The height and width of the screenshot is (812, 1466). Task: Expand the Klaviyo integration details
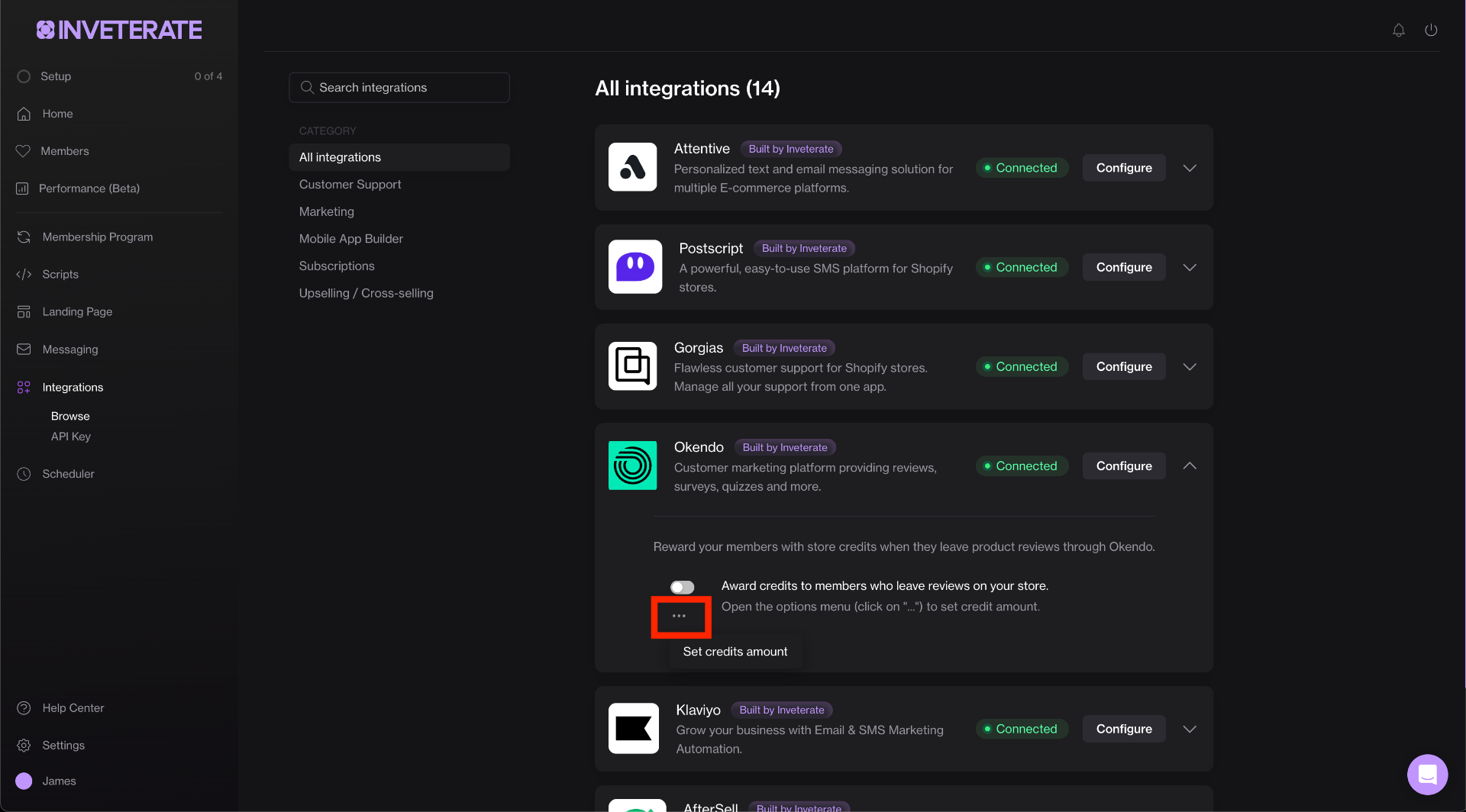click(1189, 729)
